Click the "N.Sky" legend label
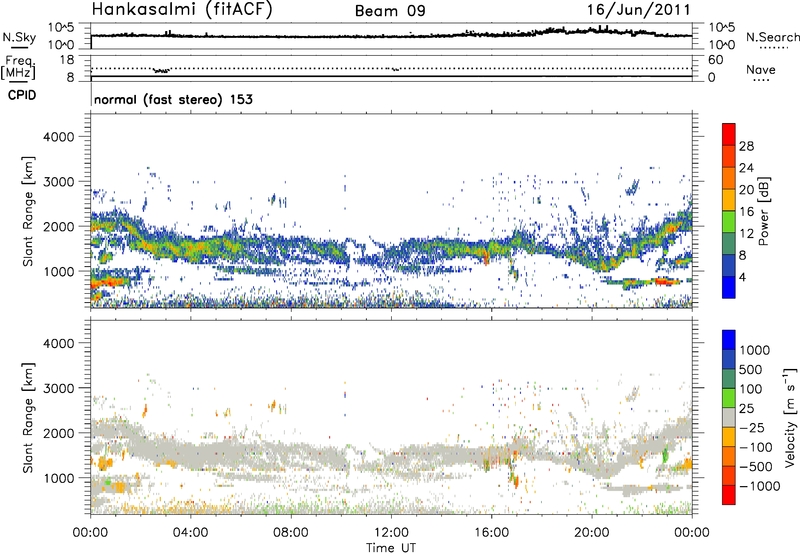The height and width of the screenshot is (554, 800). [x=19, y=37]
